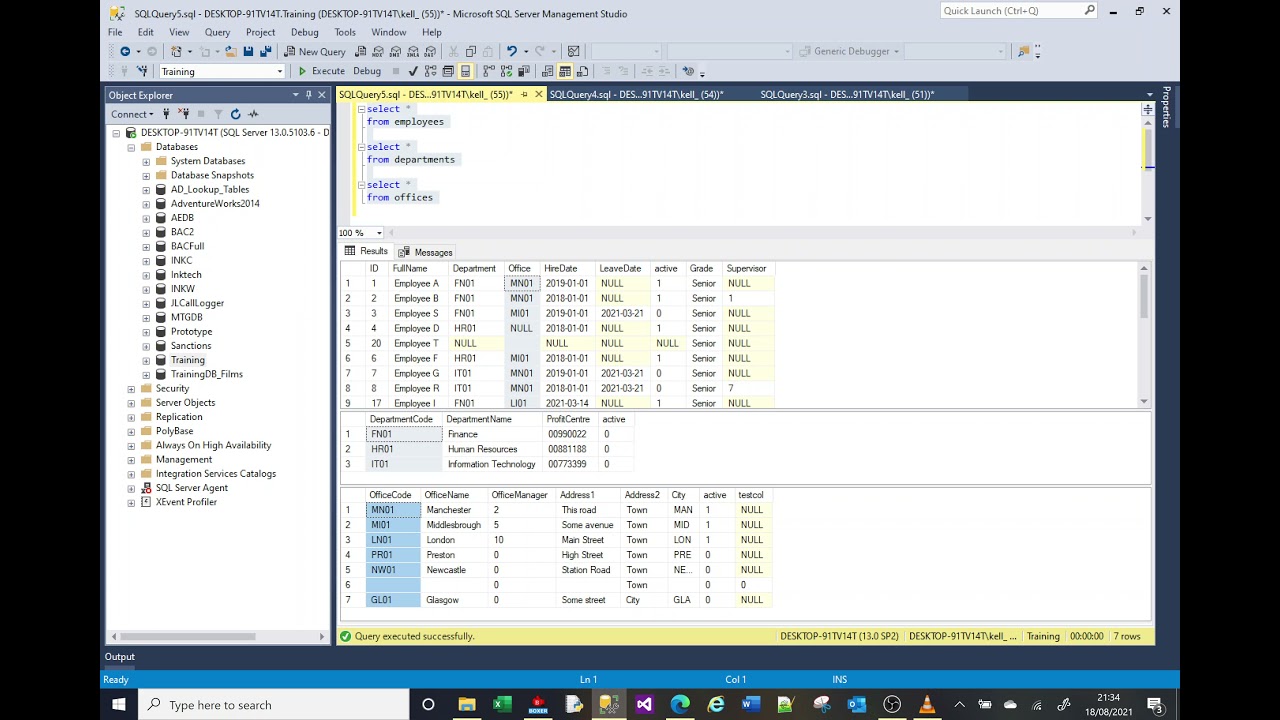Open Excel from the taskbar

[x=502, y=705]
